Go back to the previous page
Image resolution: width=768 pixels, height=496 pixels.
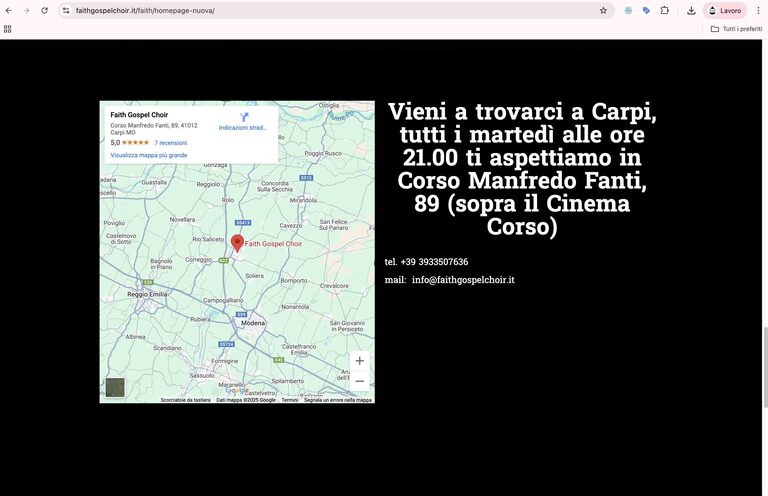point(9,10)
